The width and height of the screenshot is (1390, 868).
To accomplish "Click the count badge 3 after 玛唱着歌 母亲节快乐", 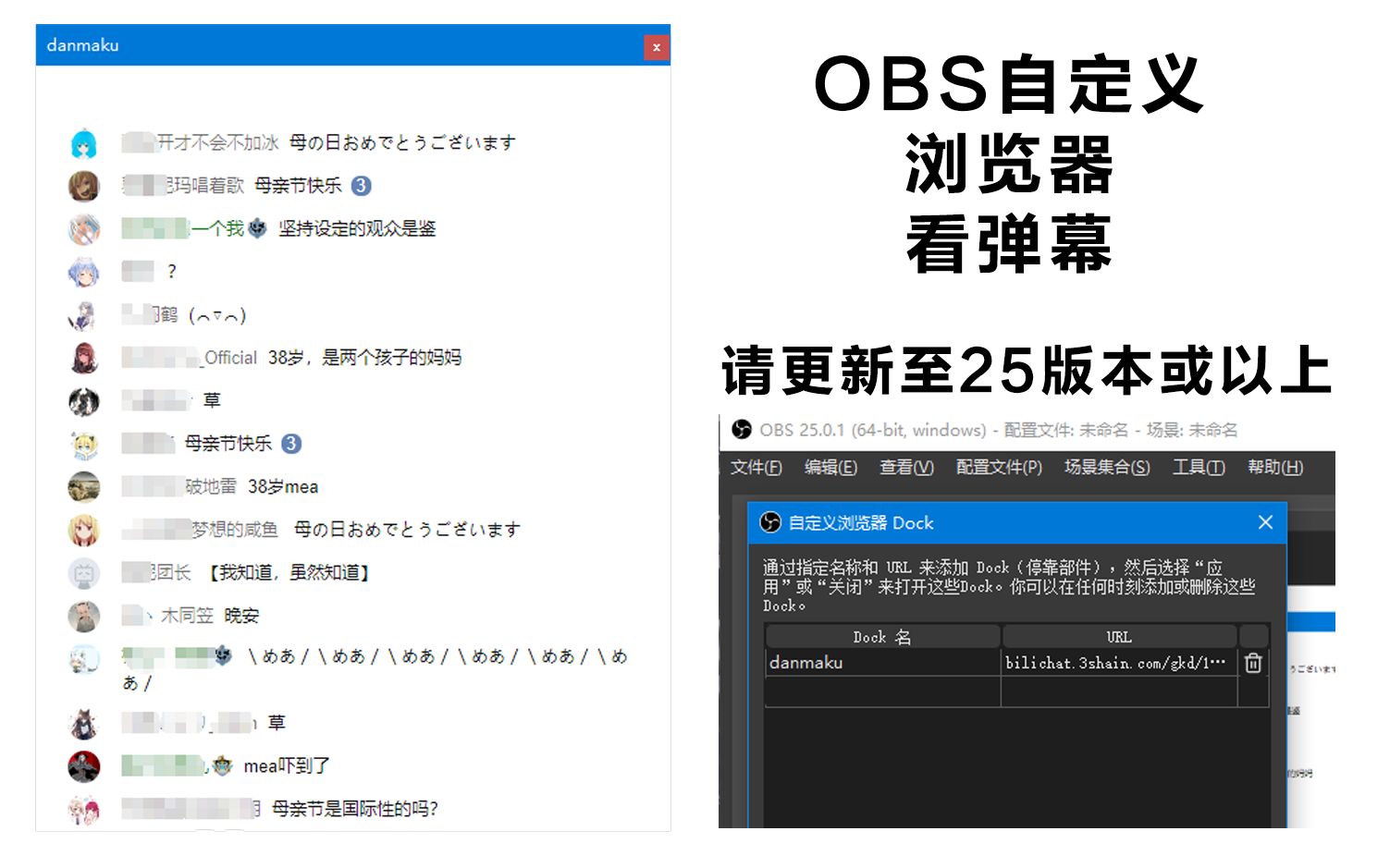I will pos(362,186).
